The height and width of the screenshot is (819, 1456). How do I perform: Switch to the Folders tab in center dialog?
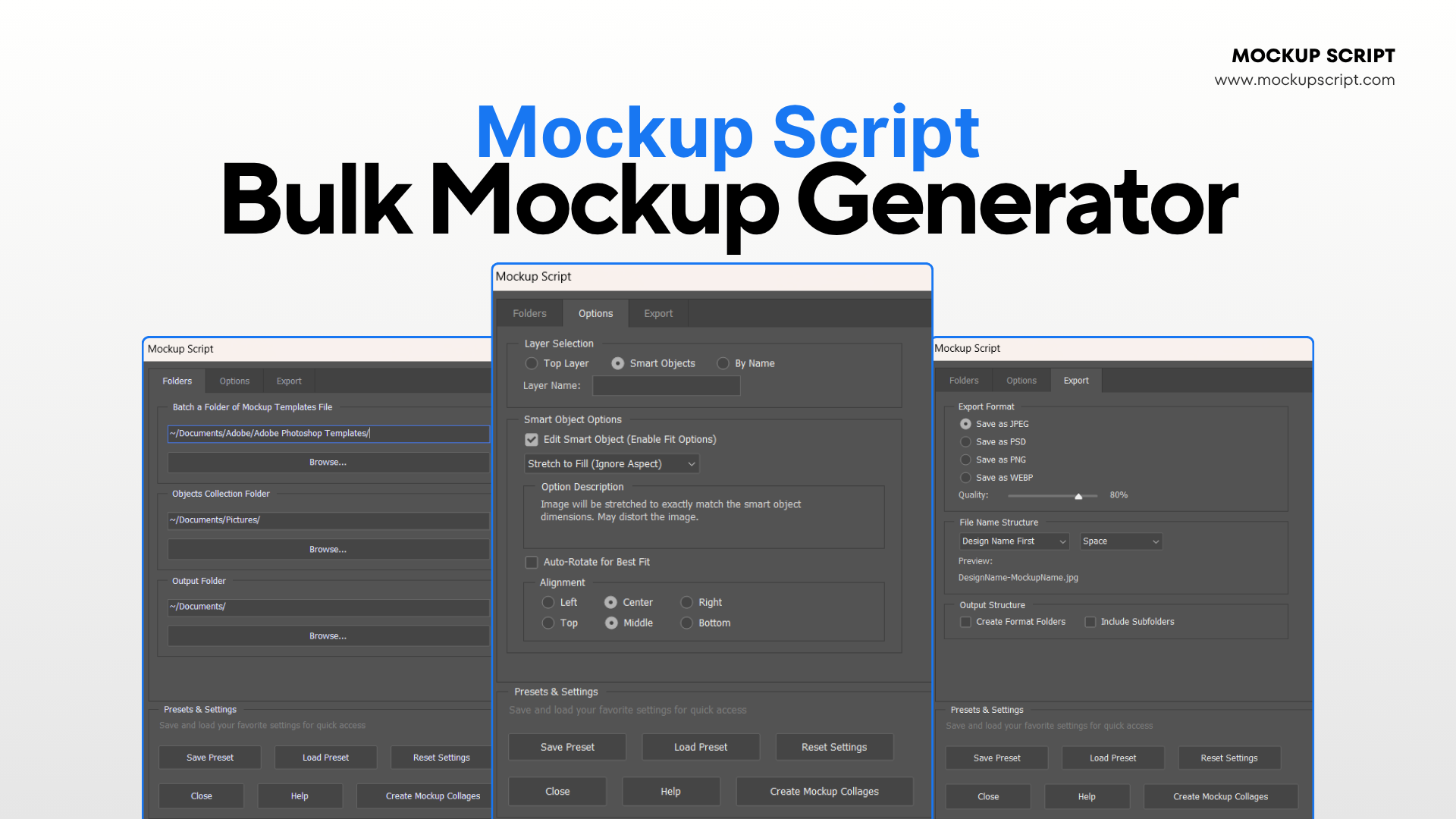click(x=529, y=313)
